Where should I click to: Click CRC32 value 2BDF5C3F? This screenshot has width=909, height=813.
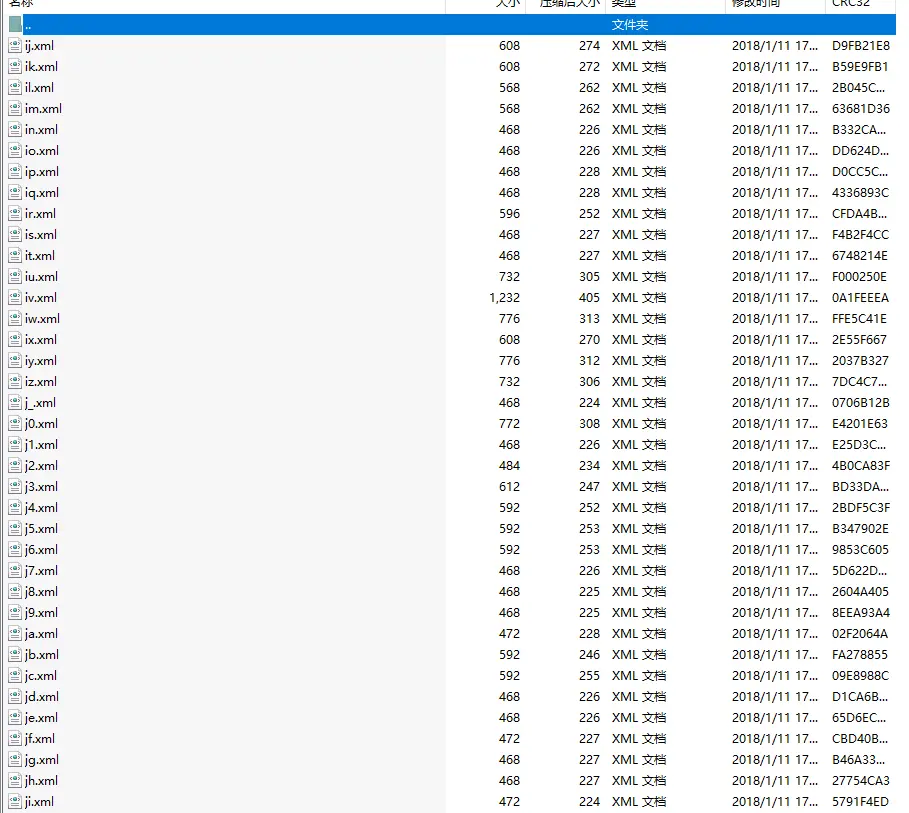(861, 507)
